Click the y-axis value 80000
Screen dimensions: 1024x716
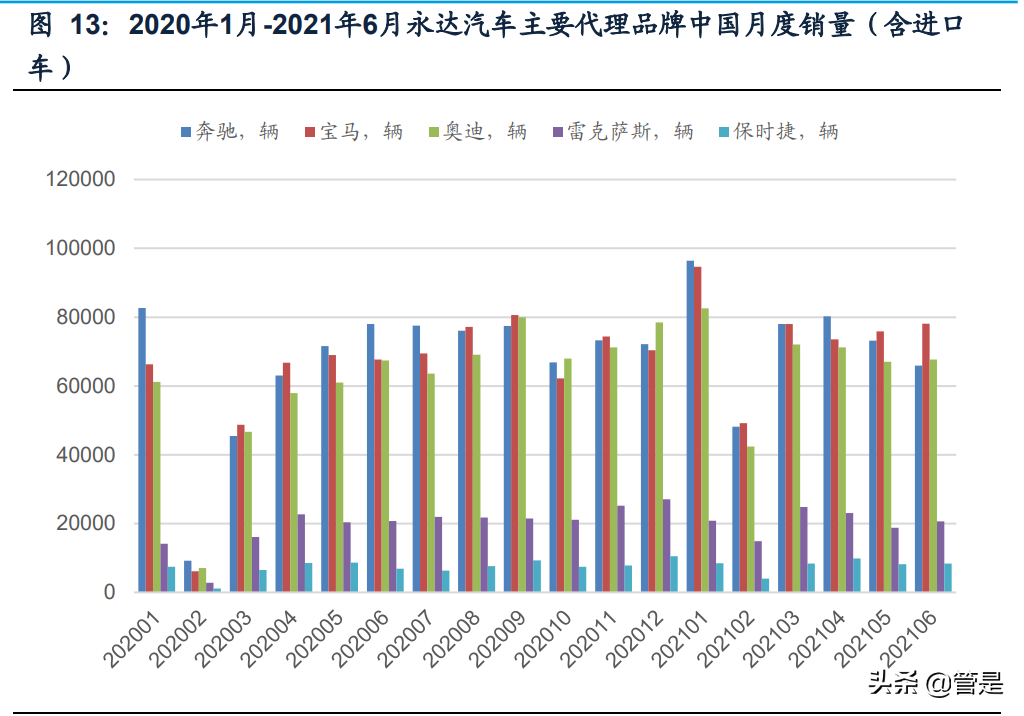pyautogui.click(x=86, y=317)
